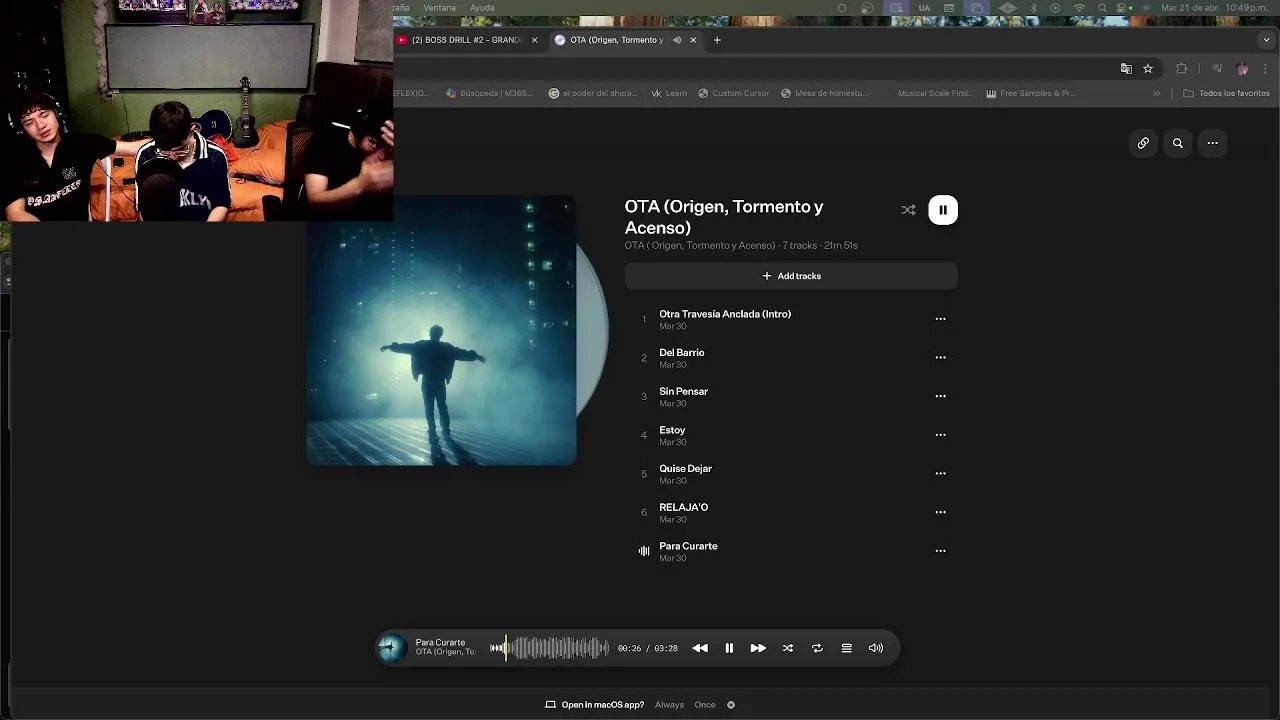Copy the playlist link with the link icon

coord(1143,143)
